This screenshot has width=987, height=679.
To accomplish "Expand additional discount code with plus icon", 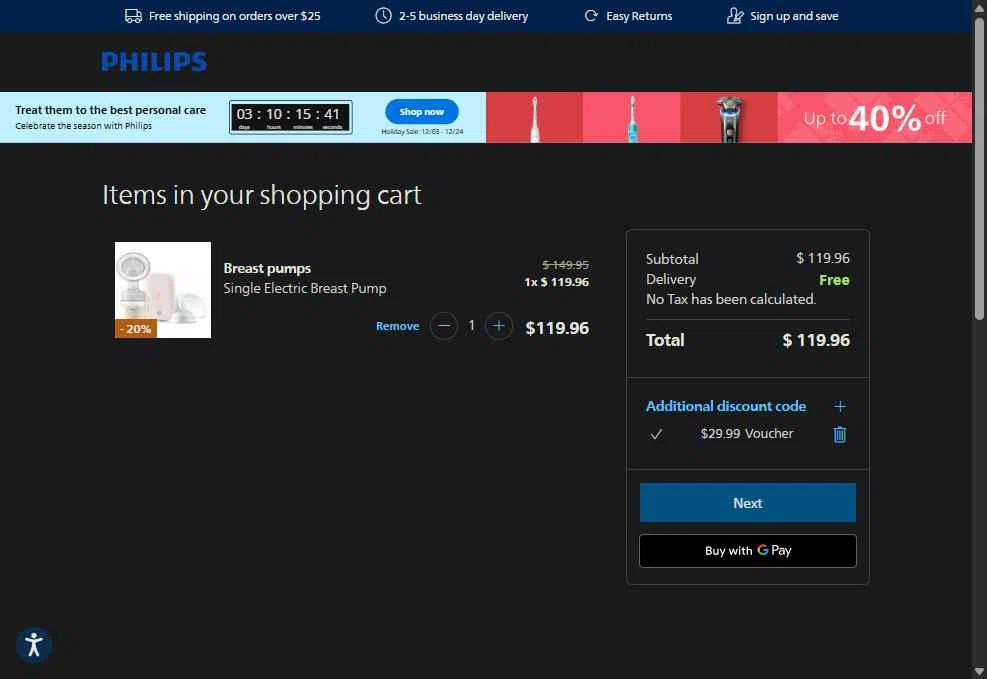I will pos(840,407).
